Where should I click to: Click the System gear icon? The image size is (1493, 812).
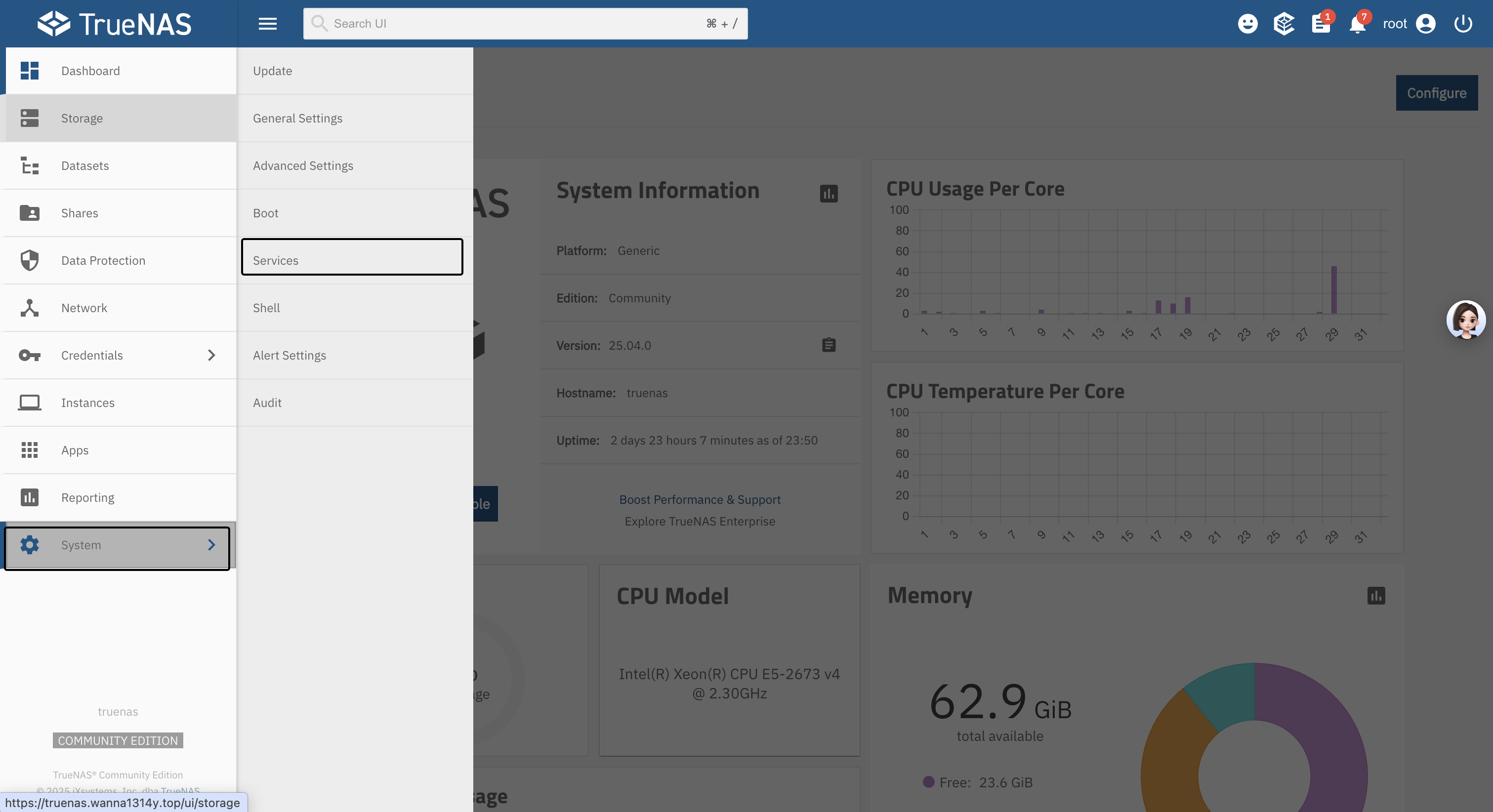30,545
